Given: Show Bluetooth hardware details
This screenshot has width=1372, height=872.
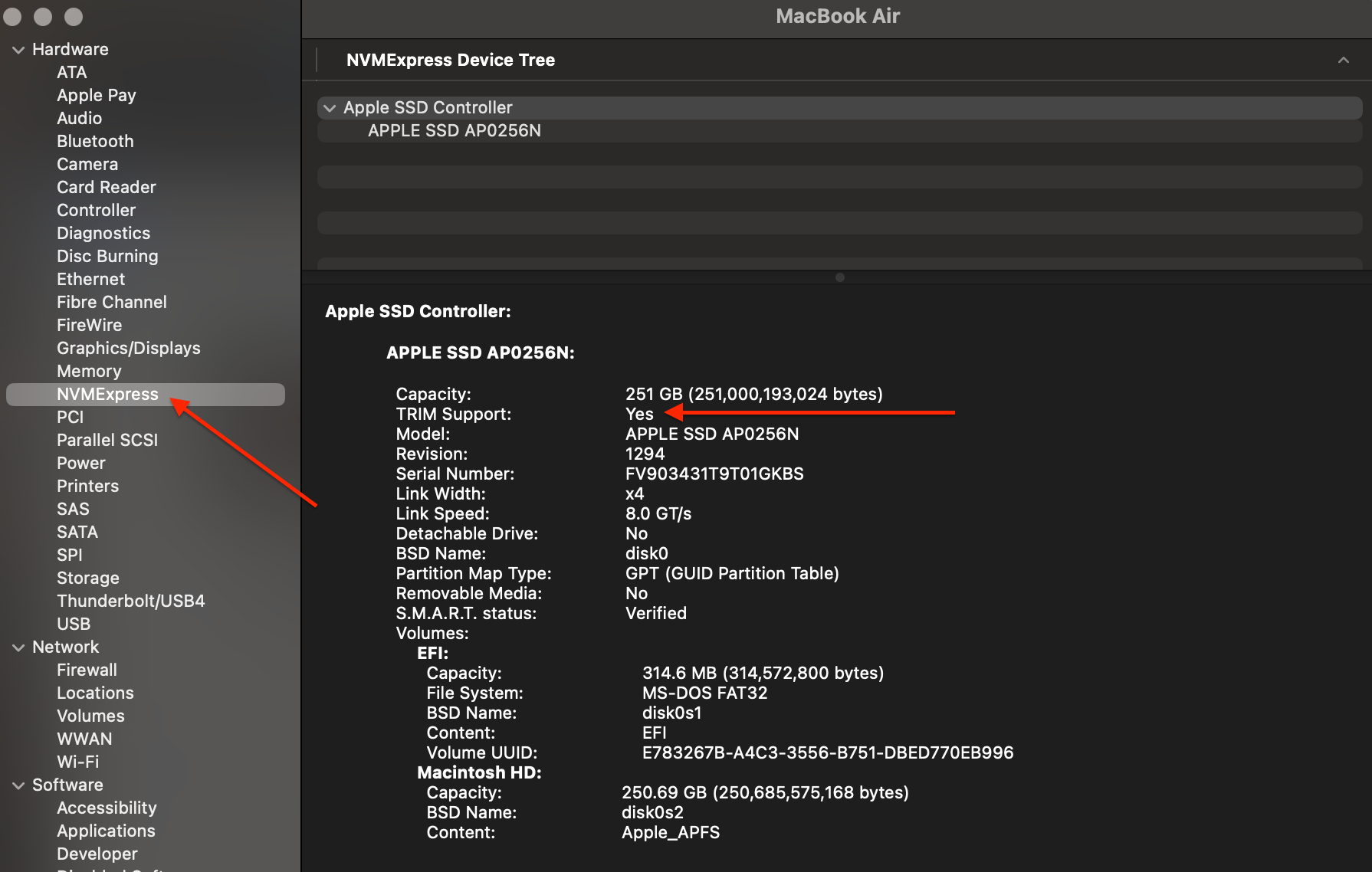Looking at the screenshot, I should point(95,141).
